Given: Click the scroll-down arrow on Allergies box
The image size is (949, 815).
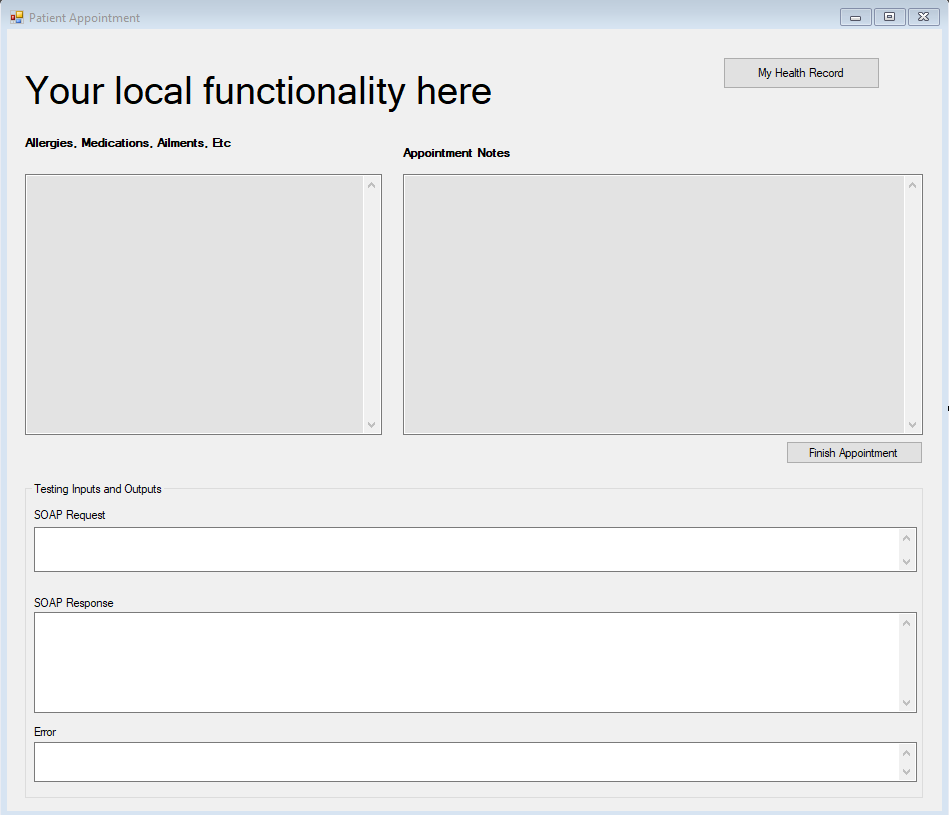Looking at the screenshot, I should pyautogui.click(x=372, y=425).
